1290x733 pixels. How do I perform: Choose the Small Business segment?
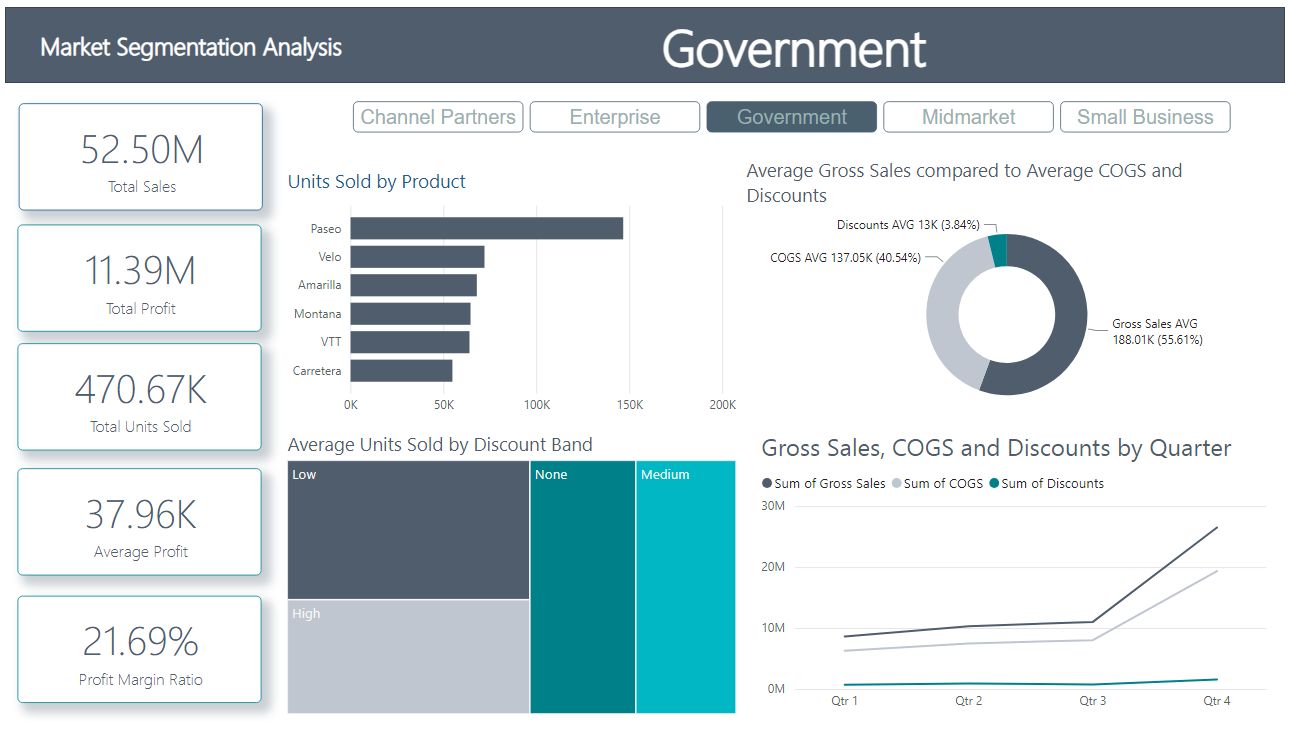1144,117
